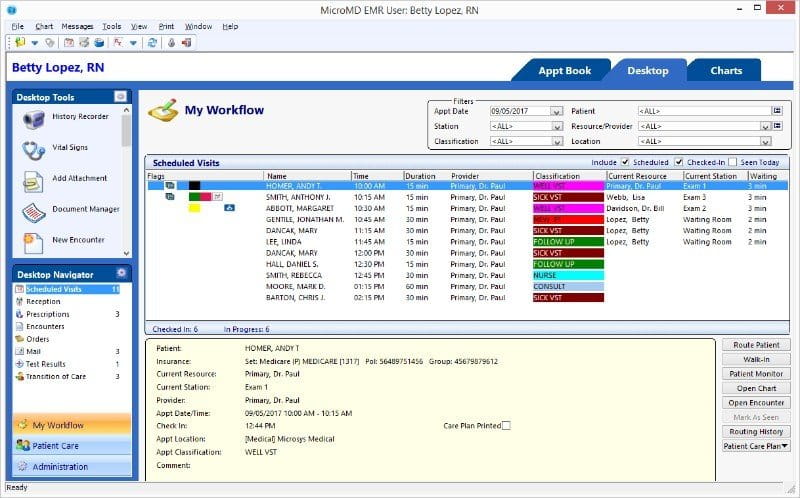The width and height of the screenshot is (800, 498).
Task: Open the Location filter dropdown
Action: (x=765, y=141)
